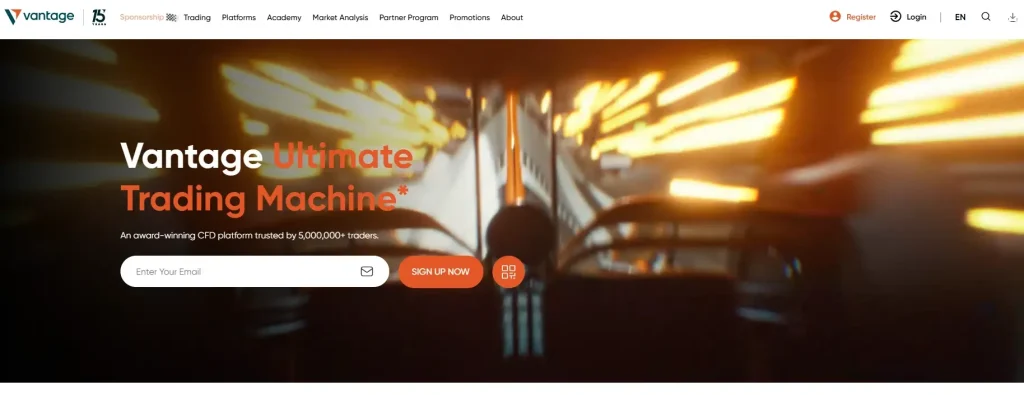Viewport: 1024px width, 395px height.
Task: Click the award-winning CFD platform tagline
Action: pyautogui.click(x=249, y=236)
